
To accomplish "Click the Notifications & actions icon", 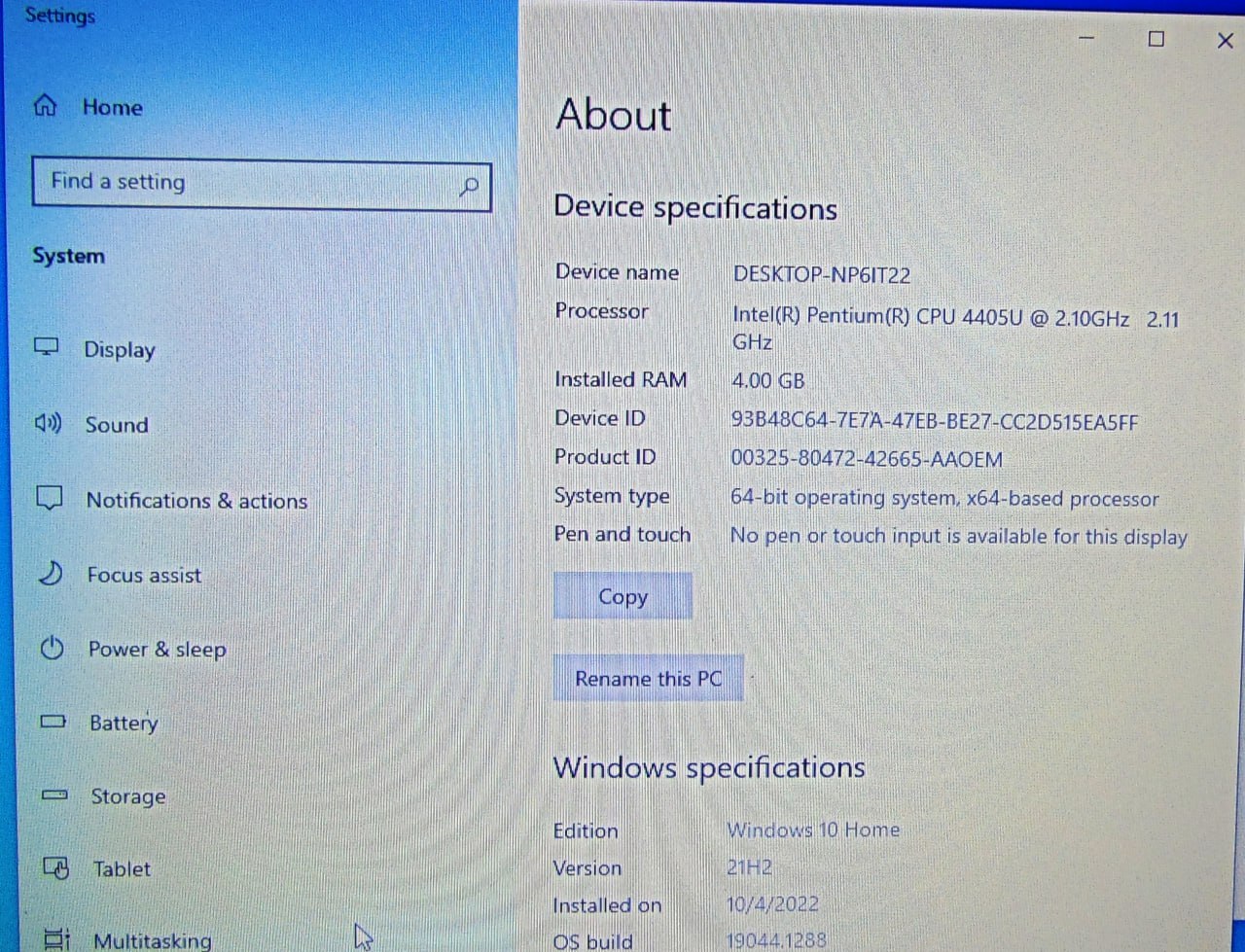I will pos(49,498).
